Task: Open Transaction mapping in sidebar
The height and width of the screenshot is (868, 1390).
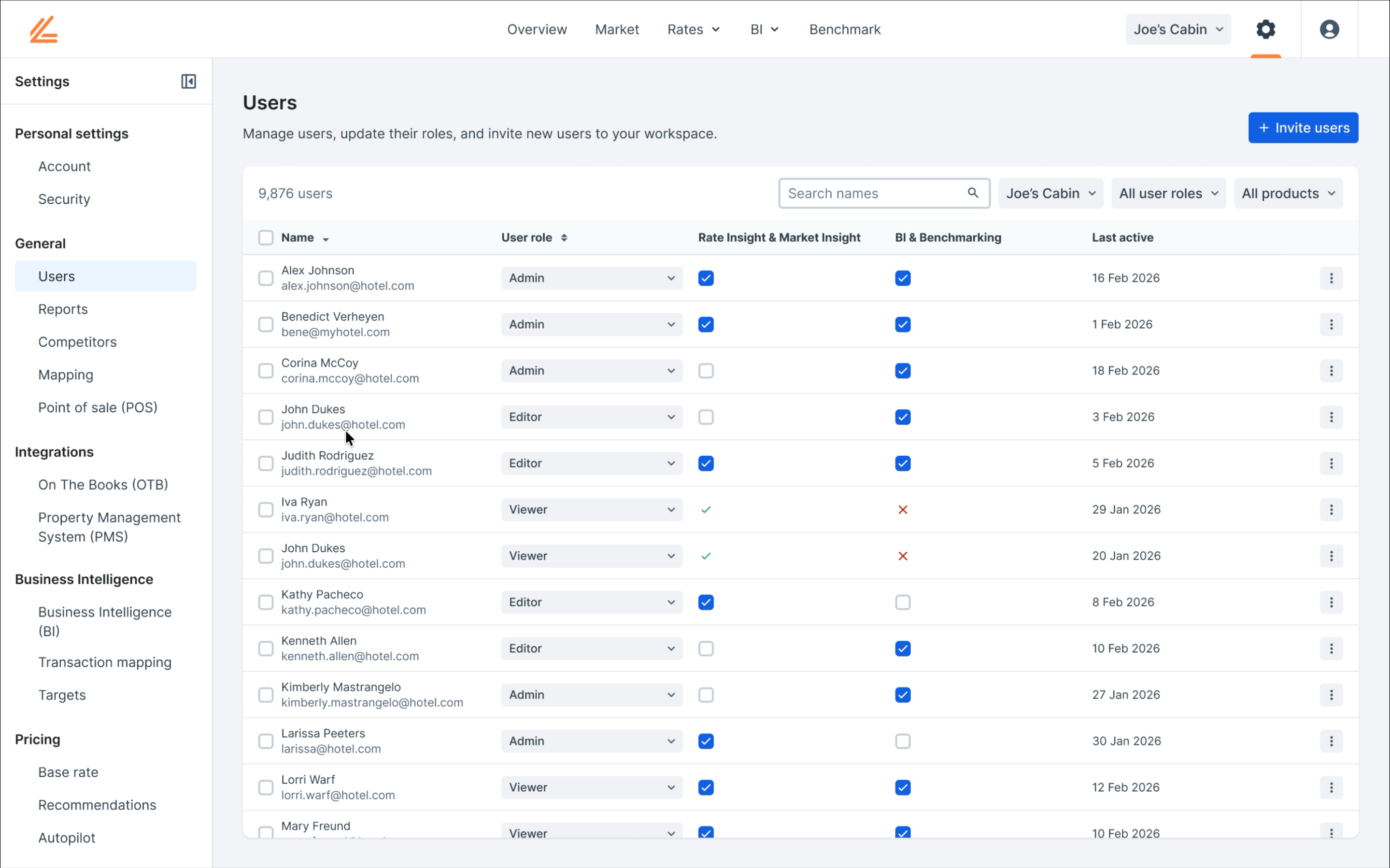Action: coord(105,662)
